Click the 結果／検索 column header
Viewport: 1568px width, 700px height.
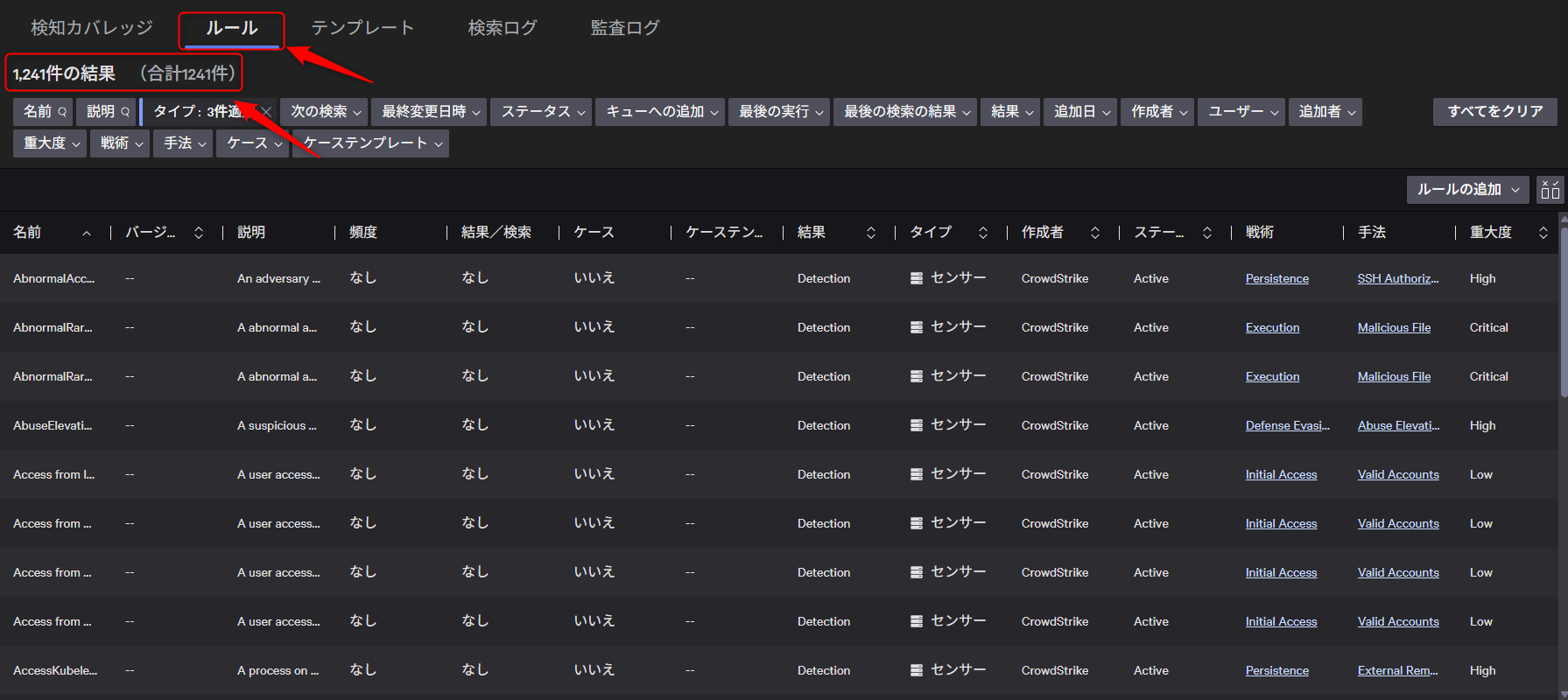[496, 233]
